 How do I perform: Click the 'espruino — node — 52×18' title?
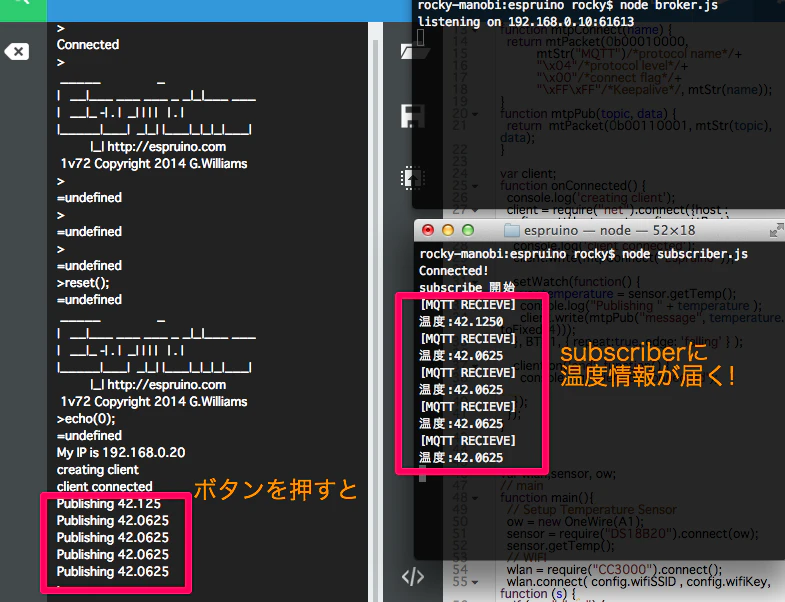point(609,230)
